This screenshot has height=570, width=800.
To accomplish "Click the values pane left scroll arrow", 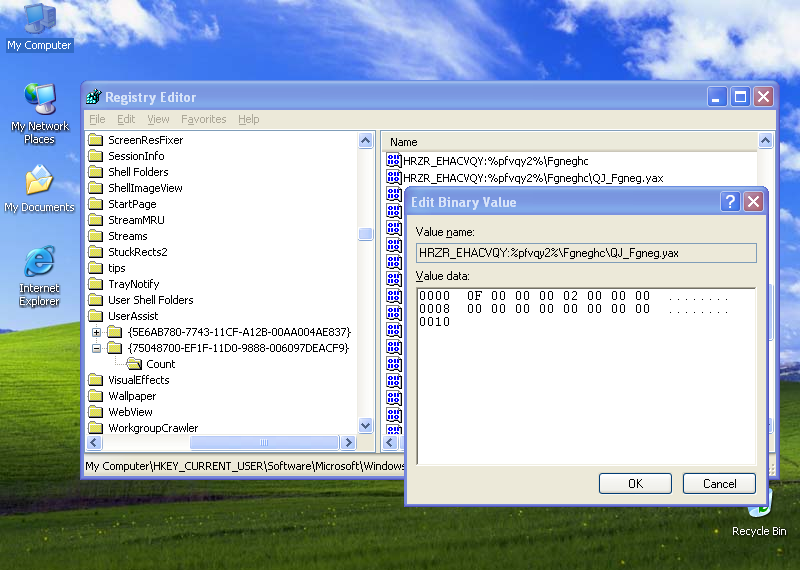I will (x=390, y=442).
